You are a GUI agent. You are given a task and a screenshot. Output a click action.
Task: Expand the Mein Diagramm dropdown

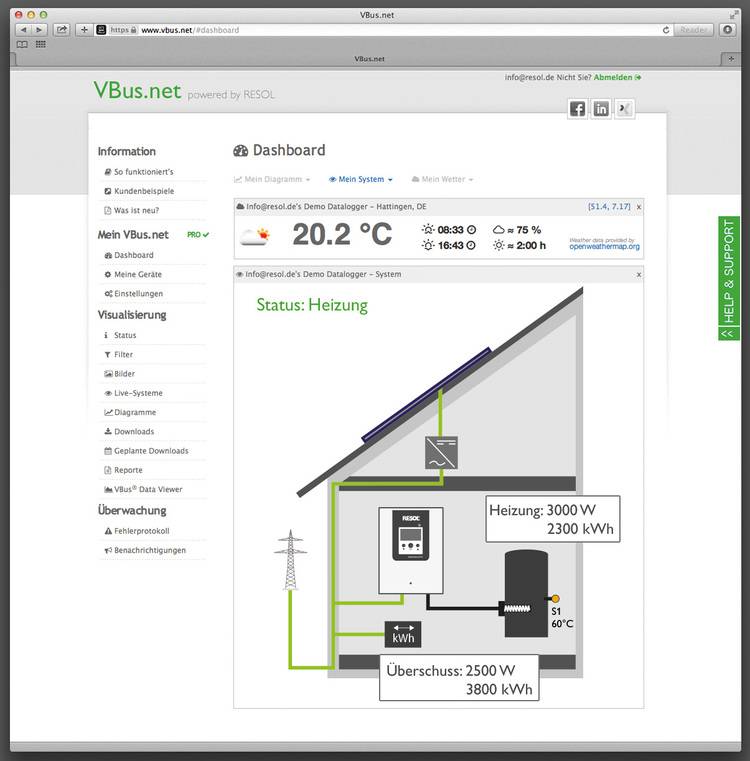click(x=272, y=180)
